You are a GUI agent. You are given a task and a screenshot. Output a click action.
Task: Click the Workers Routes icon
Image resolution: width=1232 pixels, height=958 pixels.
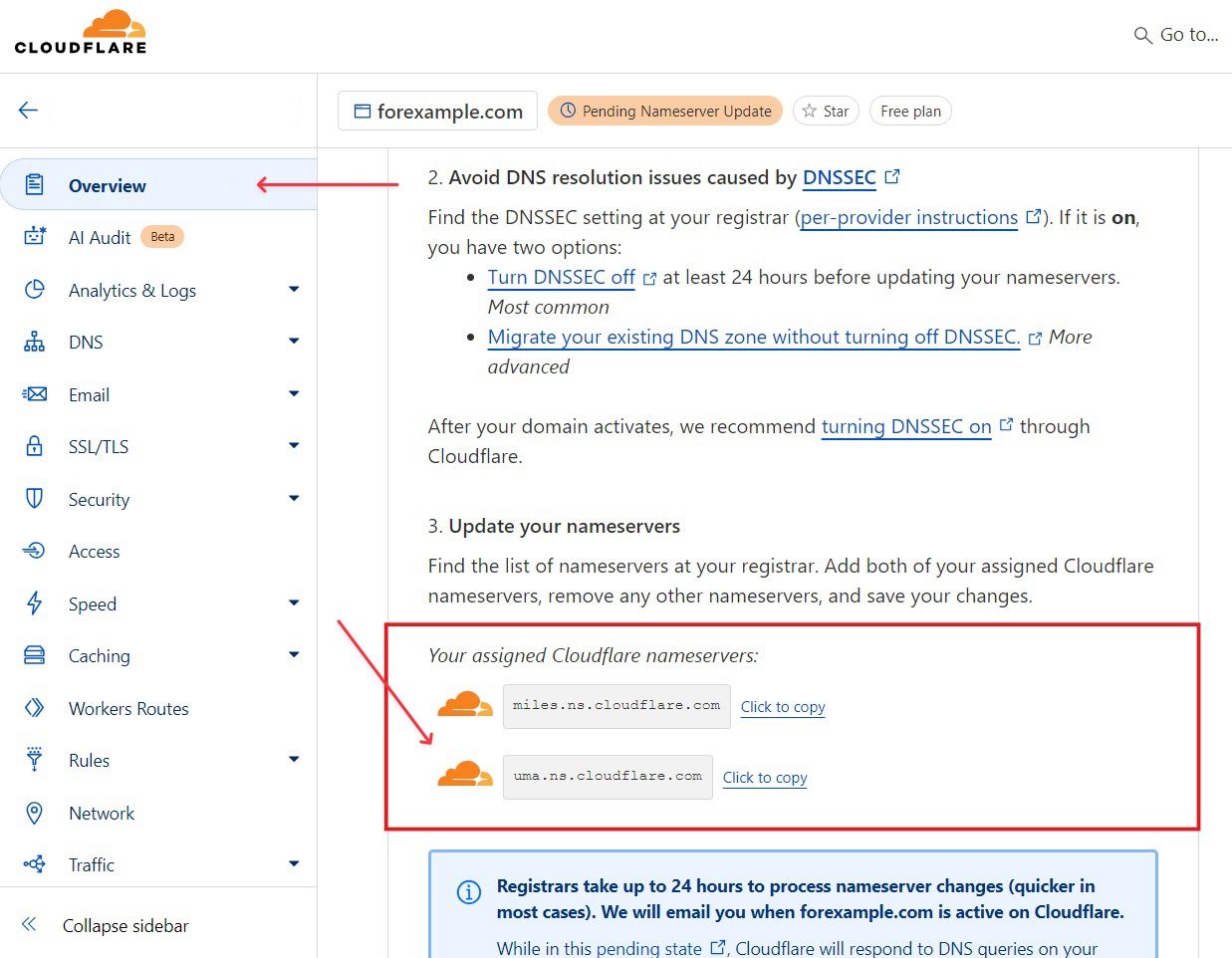click(x=35, y=708)
